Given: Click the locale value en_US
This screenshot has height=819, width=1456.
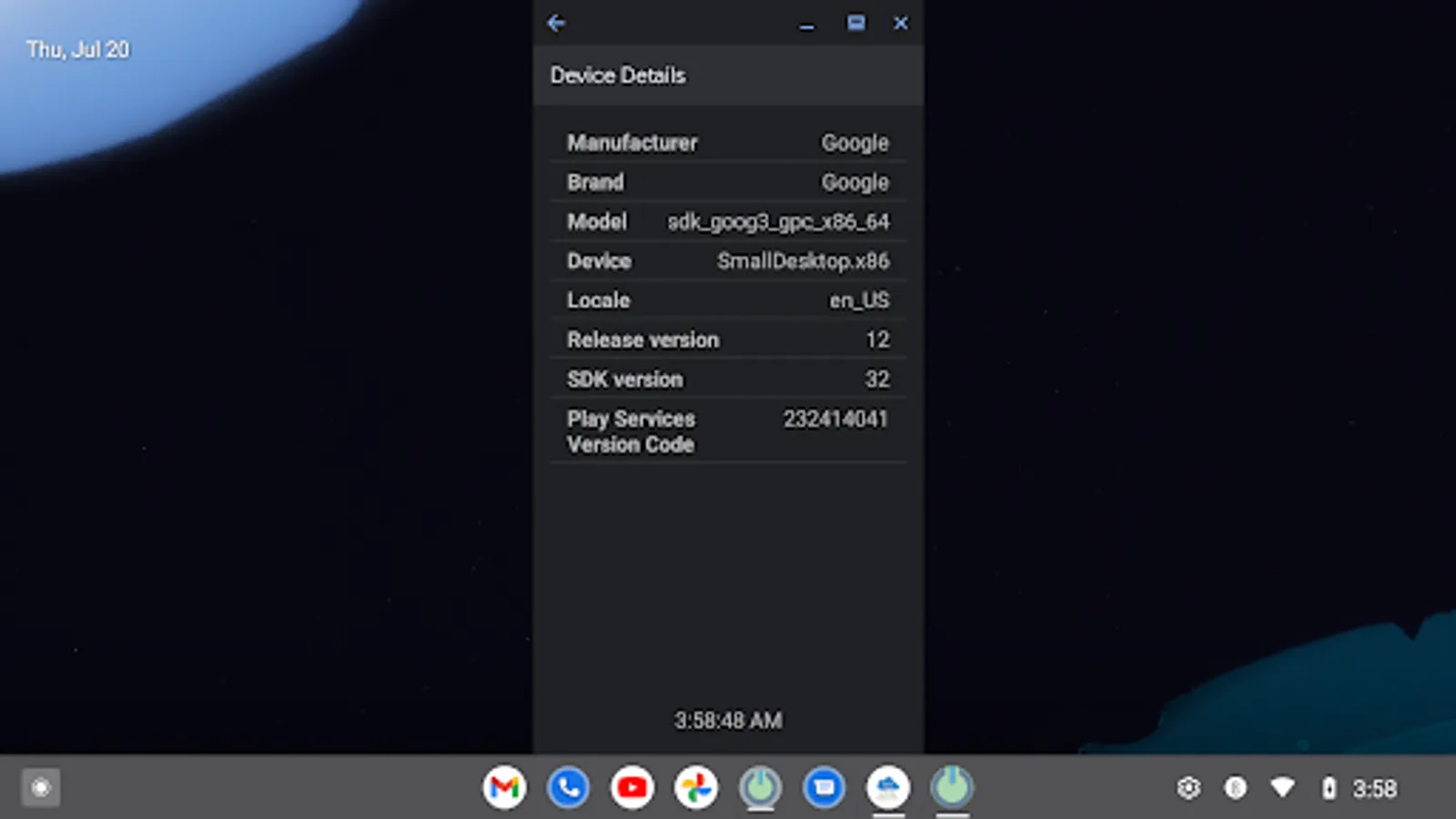Looking at the screenshot, I should click(859, 301).
